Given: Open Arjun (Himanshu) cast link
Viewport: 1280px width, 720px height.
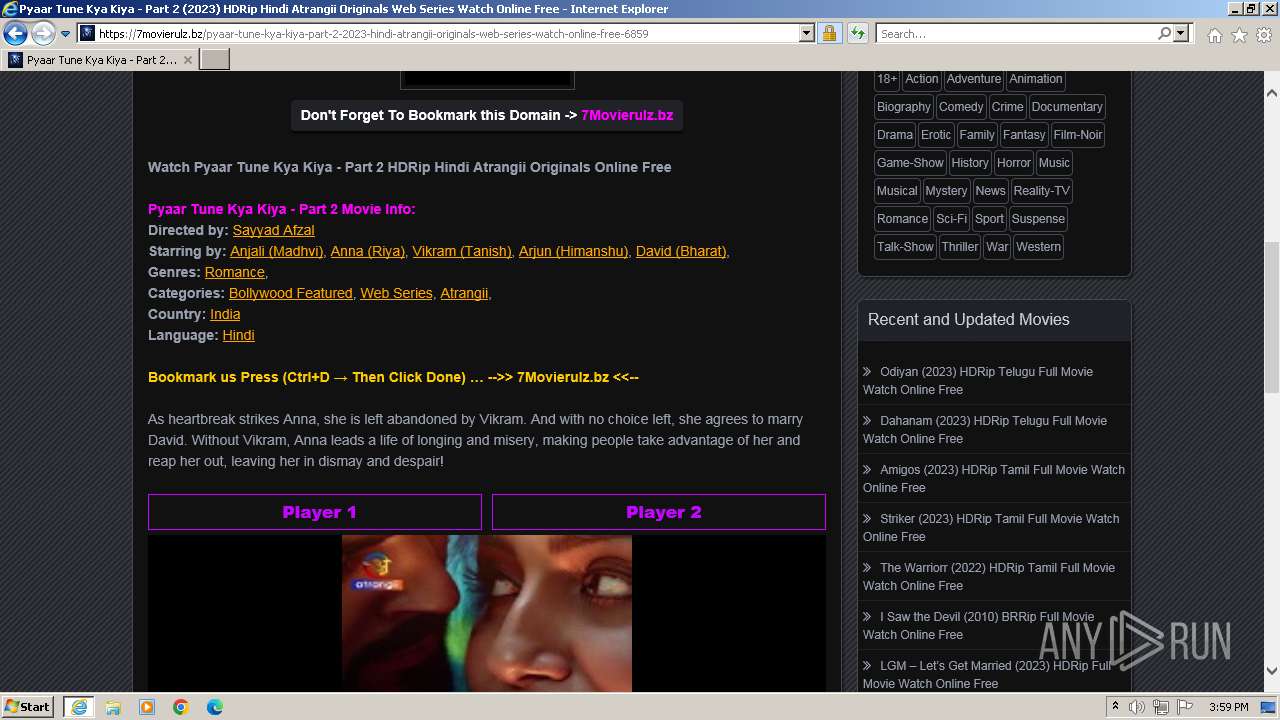Looking at the screenshot, I should pos(573,251).
